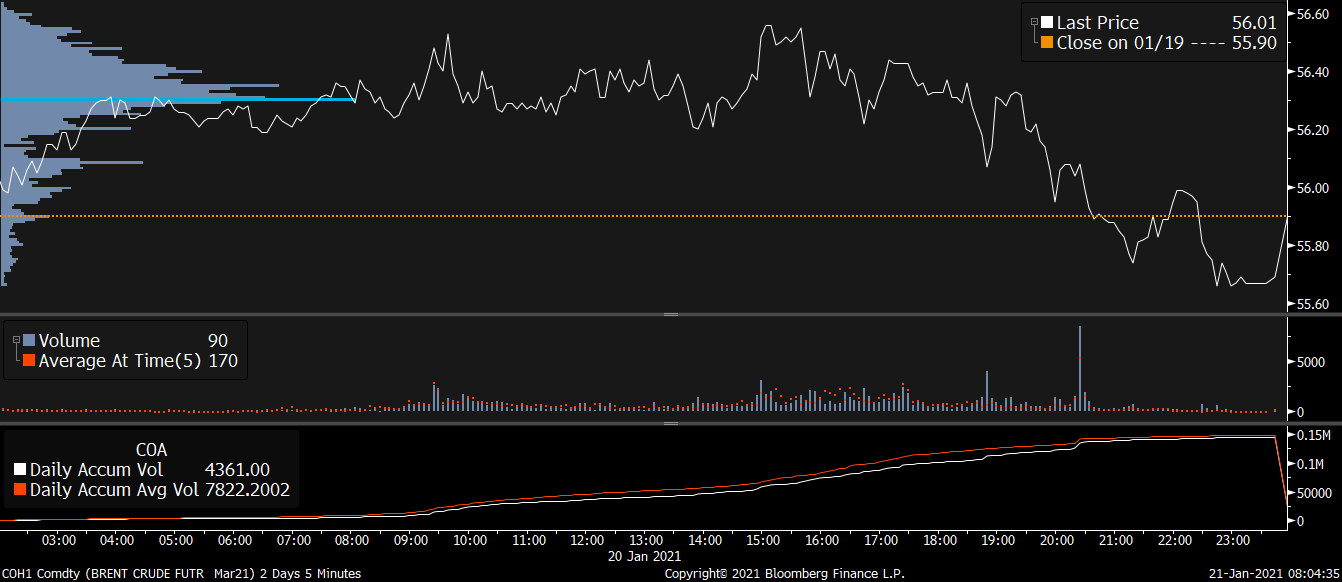Click the orange Close on 01/19 swatch
This screenshot has height=582, width=1342.
click(1047, 43)
